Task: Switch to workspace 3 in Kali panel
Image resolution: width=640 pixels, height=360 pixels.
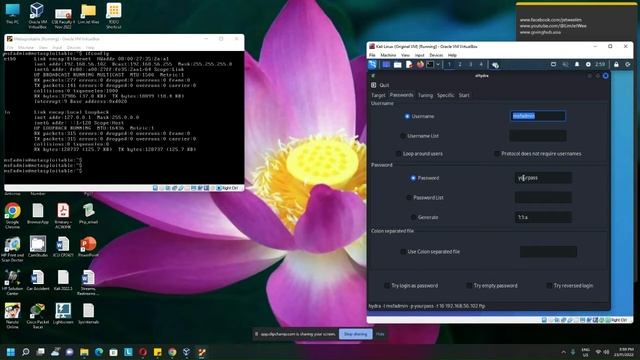Action: click(x=471, y=64)
